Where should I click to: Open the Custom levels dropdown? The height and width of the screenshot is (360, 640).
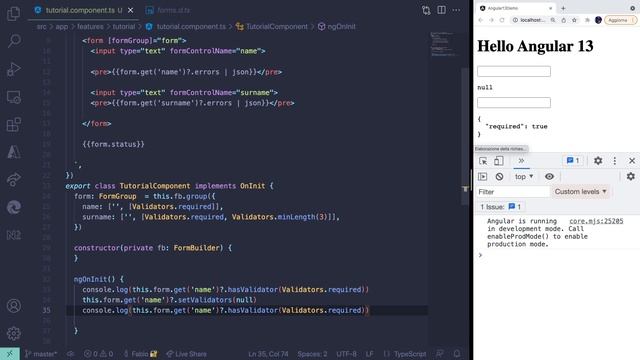[x=580, y=191]
